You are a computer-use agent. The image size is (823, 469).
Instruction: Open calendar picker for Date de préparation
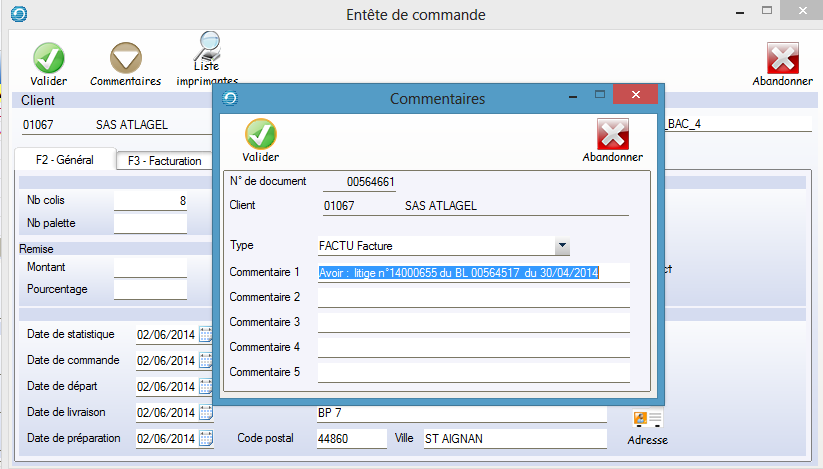click(x=207, y=438)
